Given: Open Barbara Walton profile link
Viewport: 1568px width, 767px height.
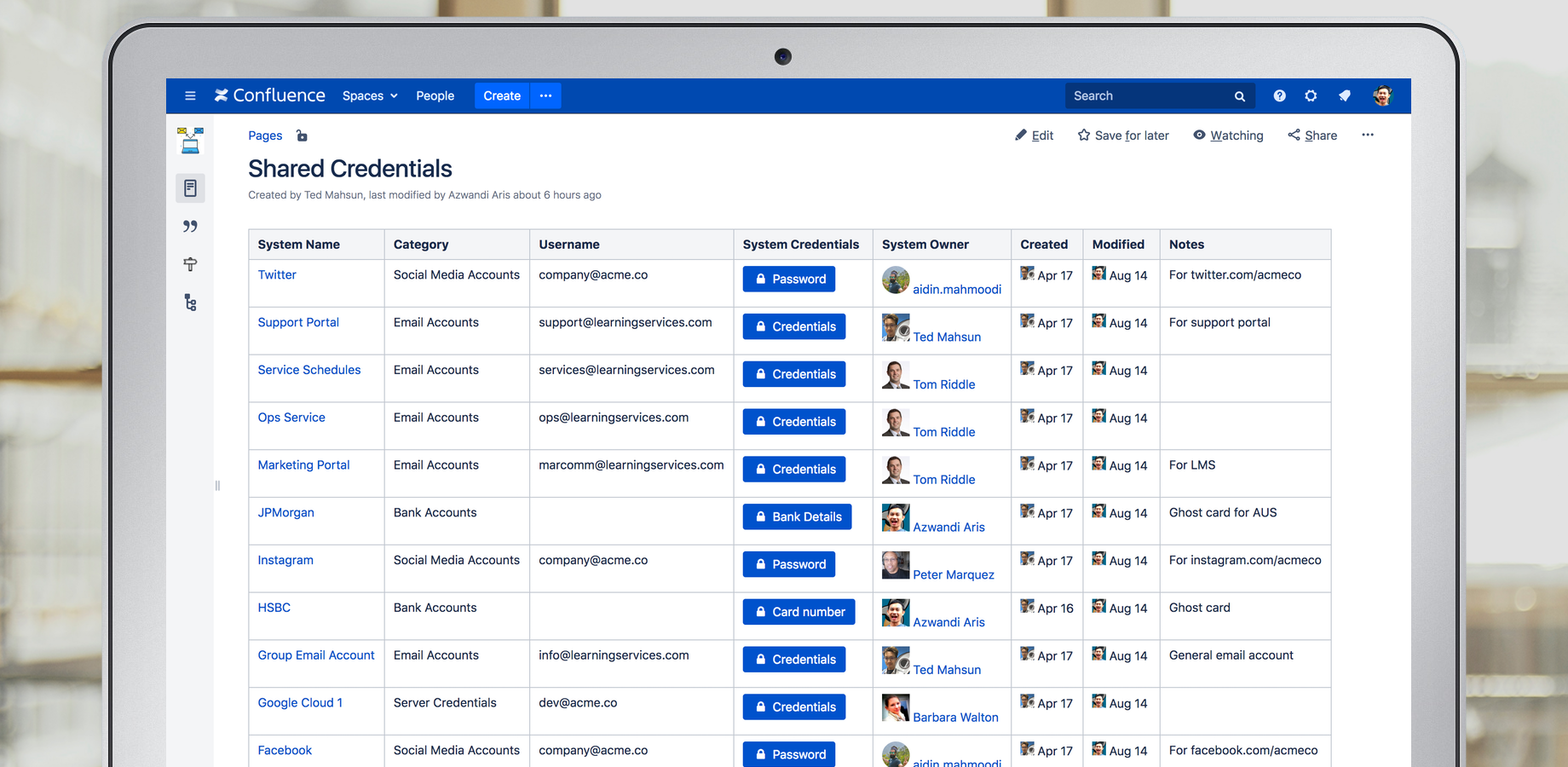Looking at the screenshot, I should (x=955, y=718).
